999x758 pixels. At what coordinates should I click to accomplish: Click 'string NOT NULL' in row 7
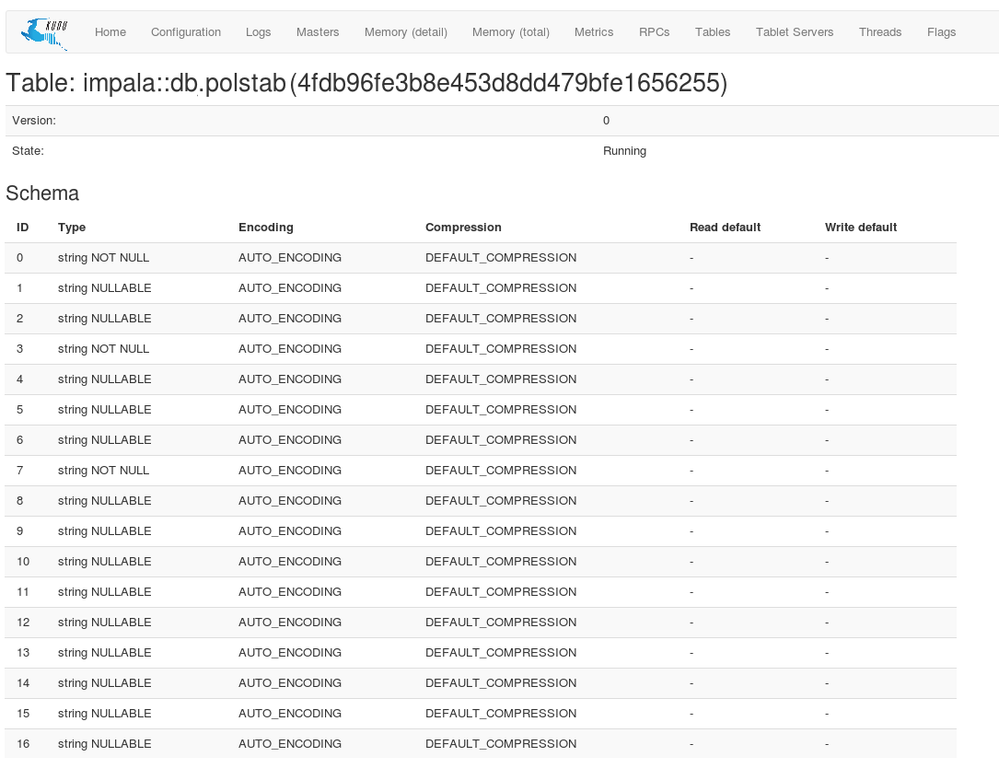point(103,471)
